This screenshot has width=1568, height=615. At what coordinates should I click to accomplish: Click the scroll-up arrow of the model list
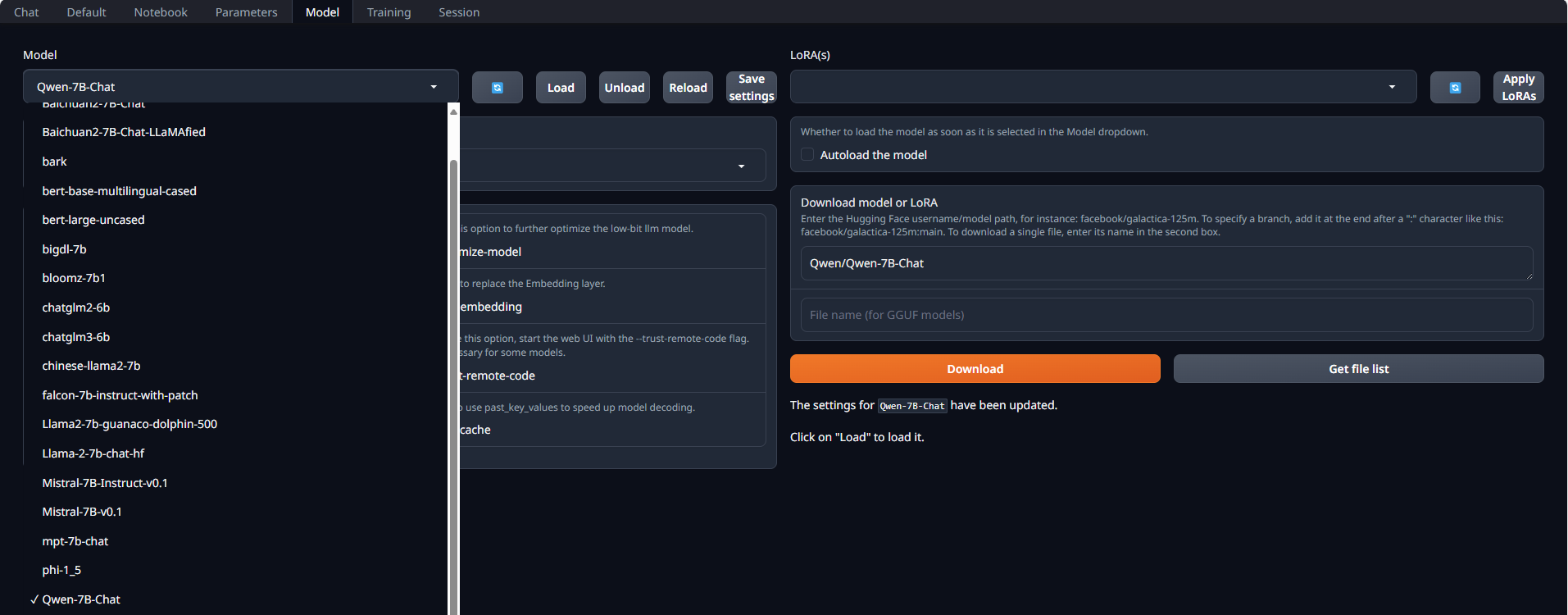[453, 112]
